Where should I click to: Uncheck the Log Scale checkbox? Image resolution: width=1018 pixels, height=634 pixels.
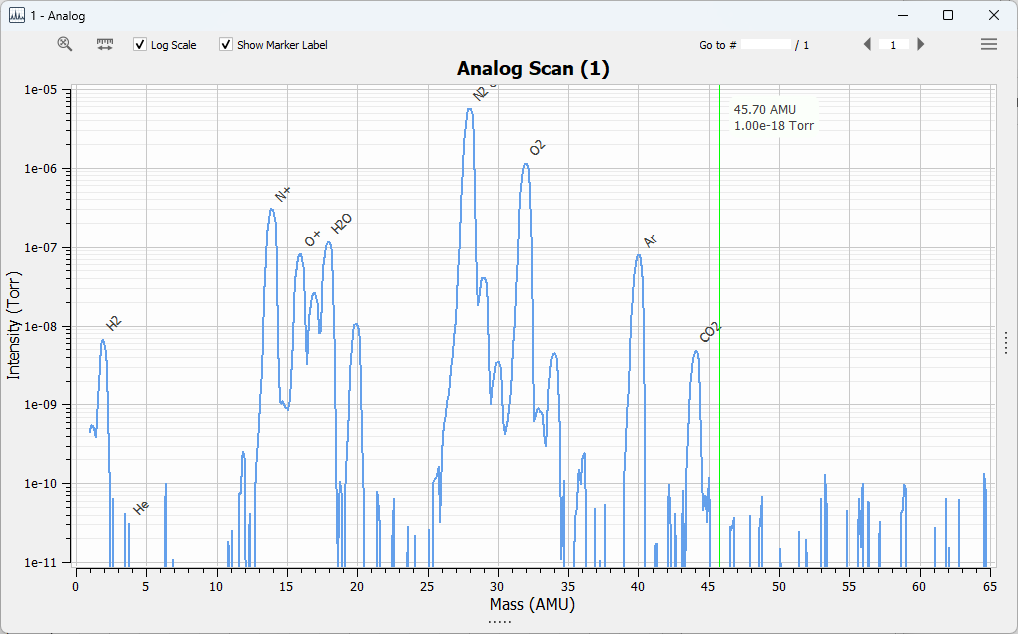point(140,45)
